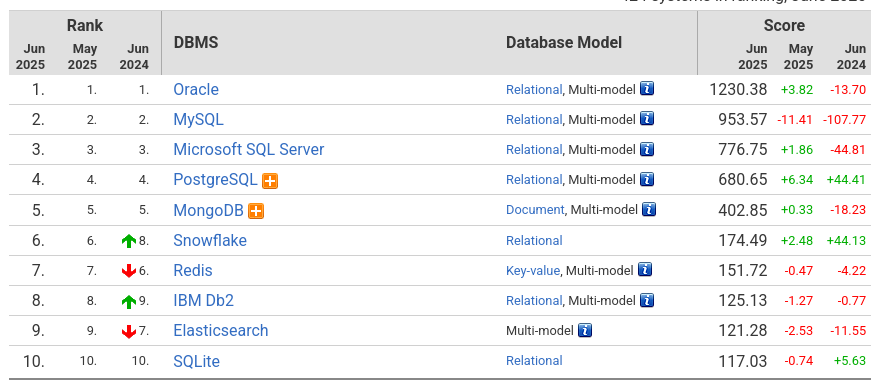This screenshot has height=384, width=876.
Task: Click Relational model link in Snowflake row
Action: coord(534,240)
